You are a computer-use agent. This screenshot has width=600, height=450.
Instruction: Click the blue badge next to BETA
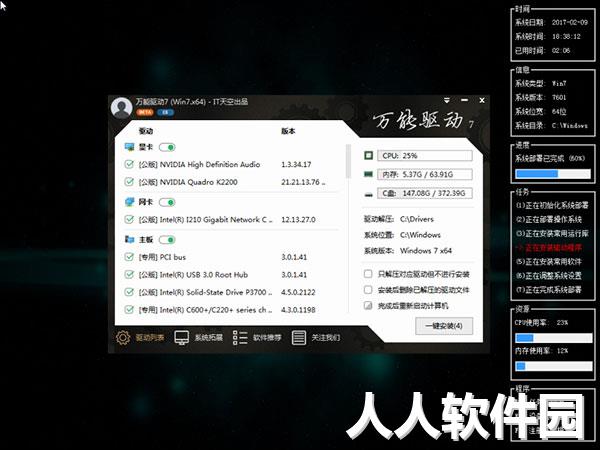pos(165,112)
